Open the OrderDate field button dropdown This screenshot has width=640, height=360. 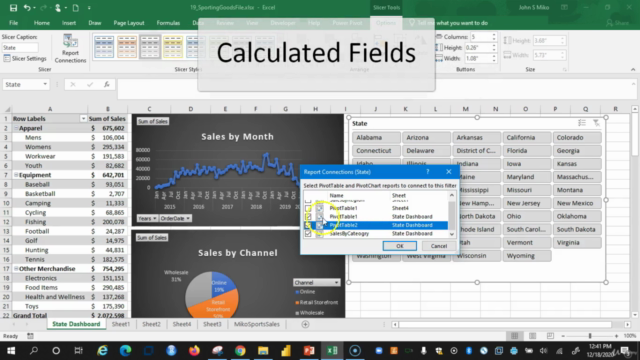coord(175,218)
